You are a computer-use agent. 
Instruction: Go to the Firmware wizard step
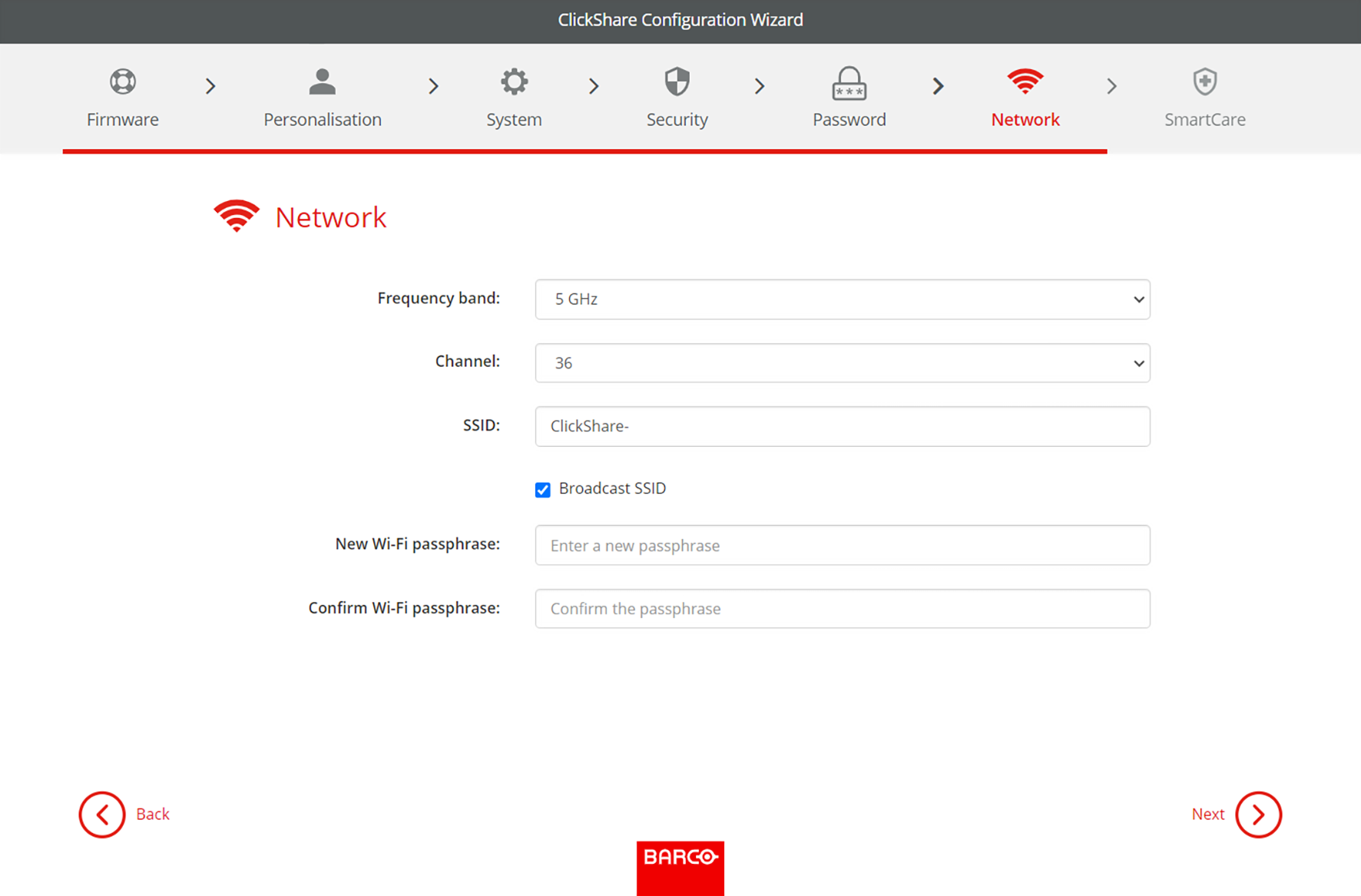pyautogui.click(x=123, y=120)
